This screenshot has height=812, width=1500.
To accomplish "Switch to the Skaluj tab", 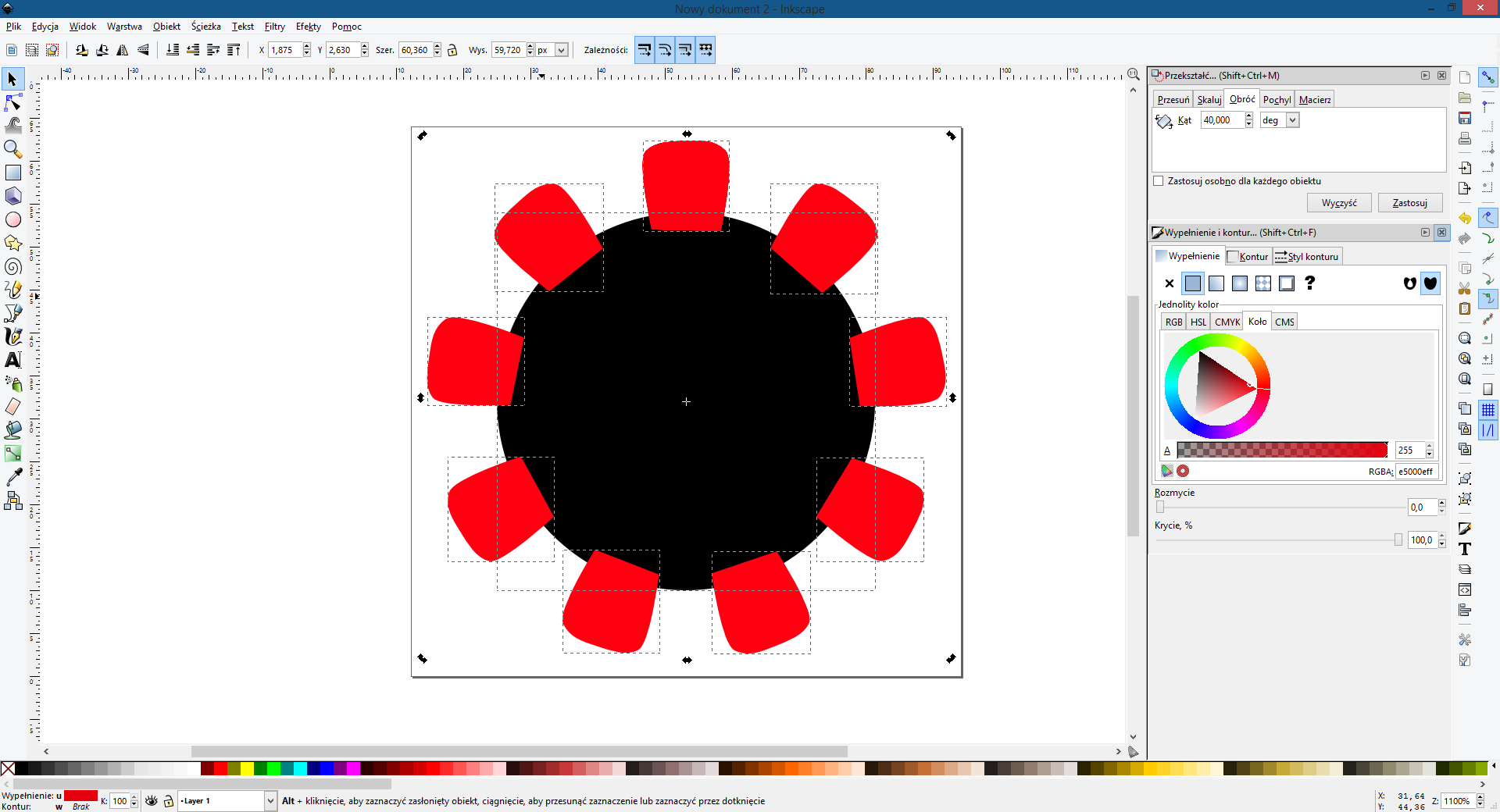I will (1209, 100).
